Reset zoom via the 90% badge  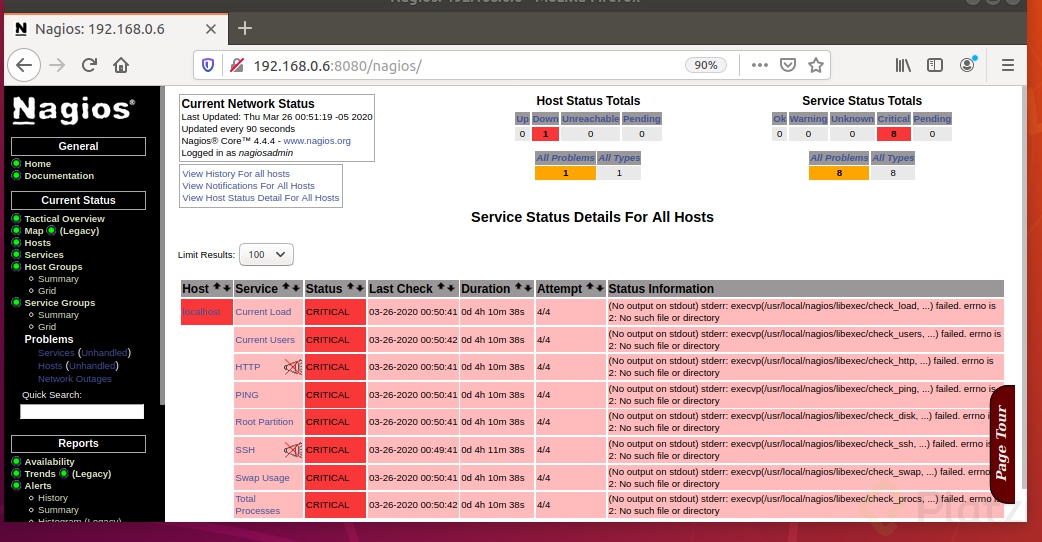(x=706, y=65)
